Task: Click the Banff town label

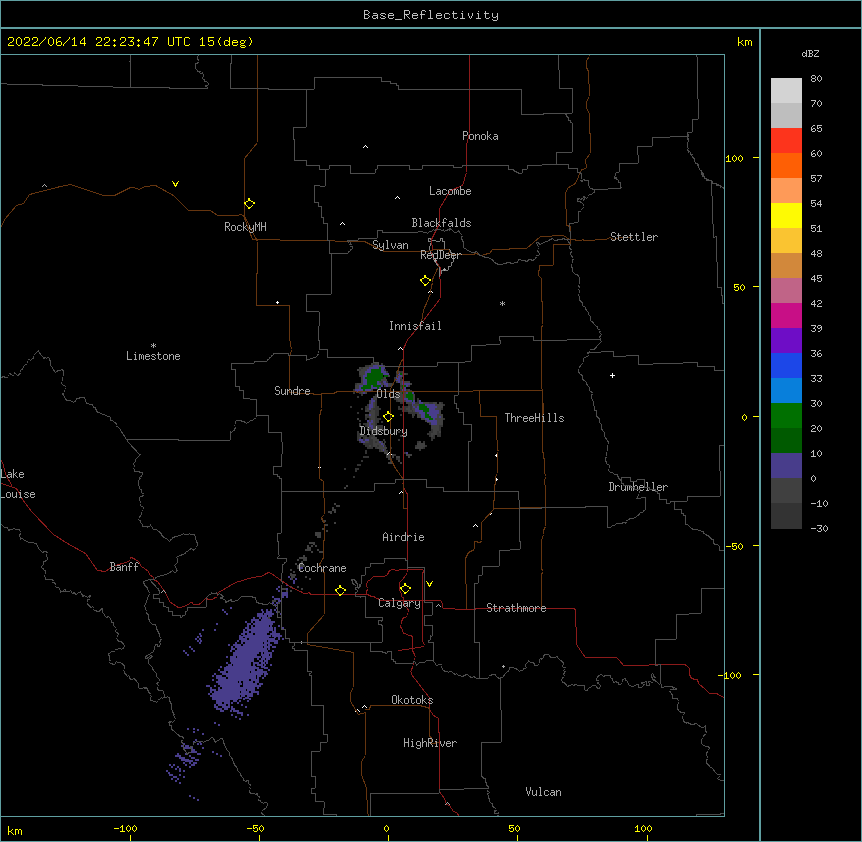Action: tap(124, 567)
